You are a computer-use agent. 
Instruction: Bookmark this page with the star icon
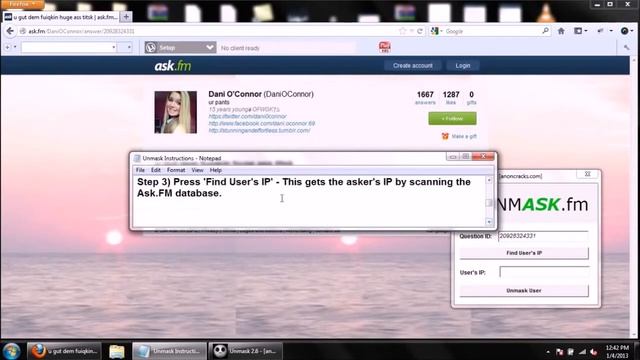[402, 31]
